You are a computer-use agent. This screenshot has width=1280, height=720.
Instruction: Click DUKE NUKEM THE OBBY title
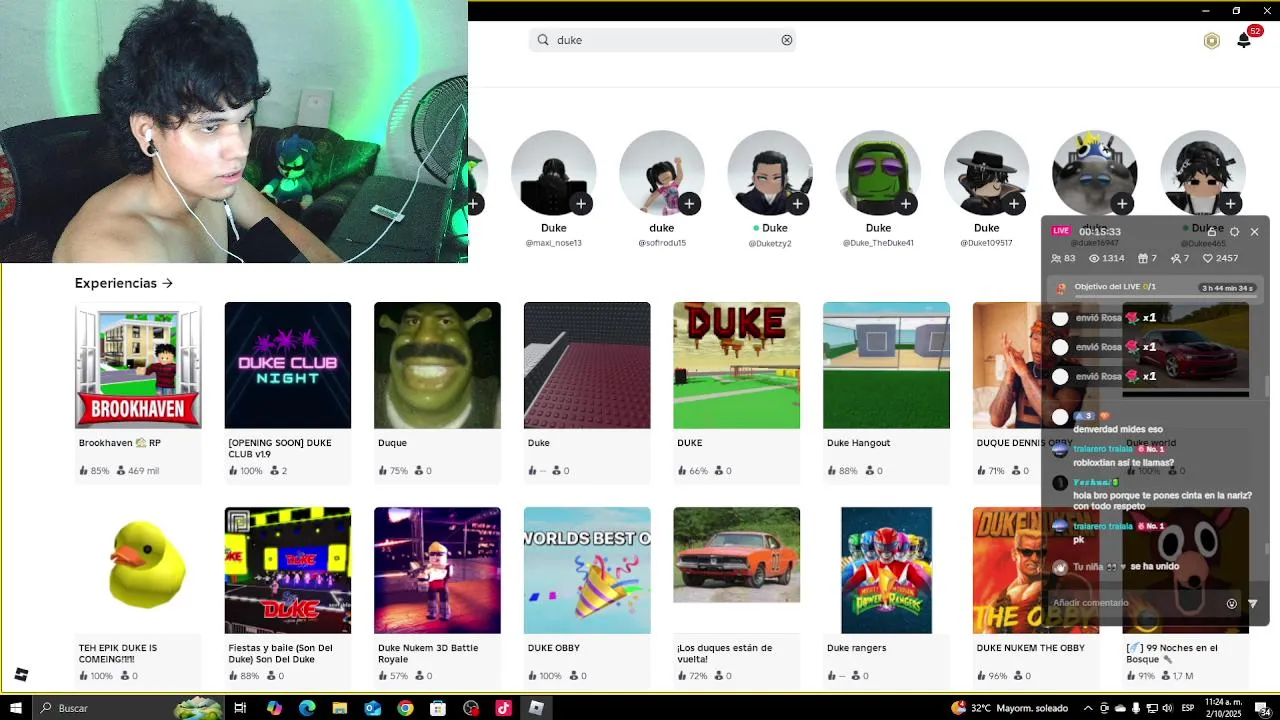(1030, 648)
